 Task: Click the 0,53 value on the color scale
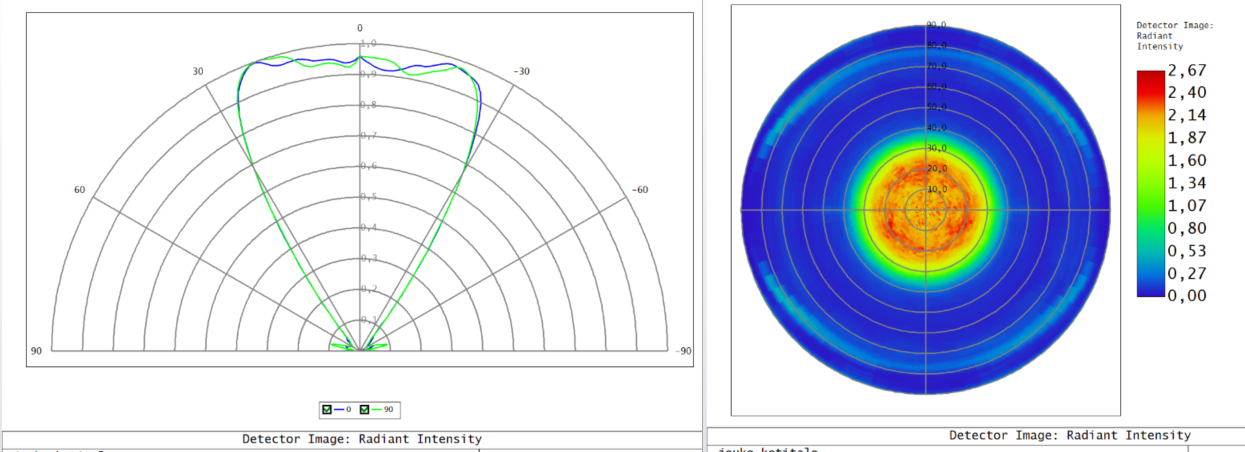coord(1185,250)
